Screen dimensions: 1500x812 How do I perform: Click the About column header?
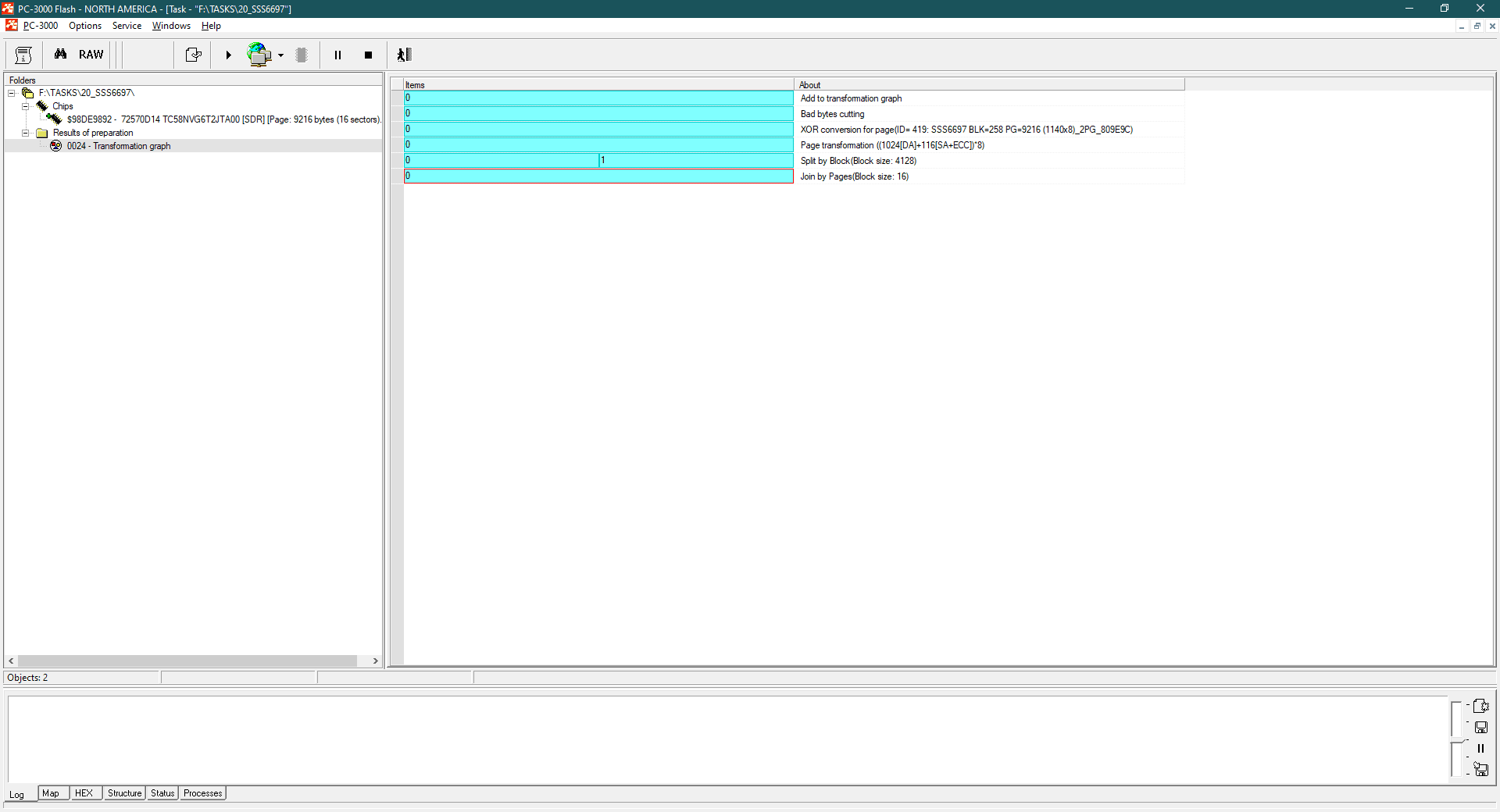989,84
